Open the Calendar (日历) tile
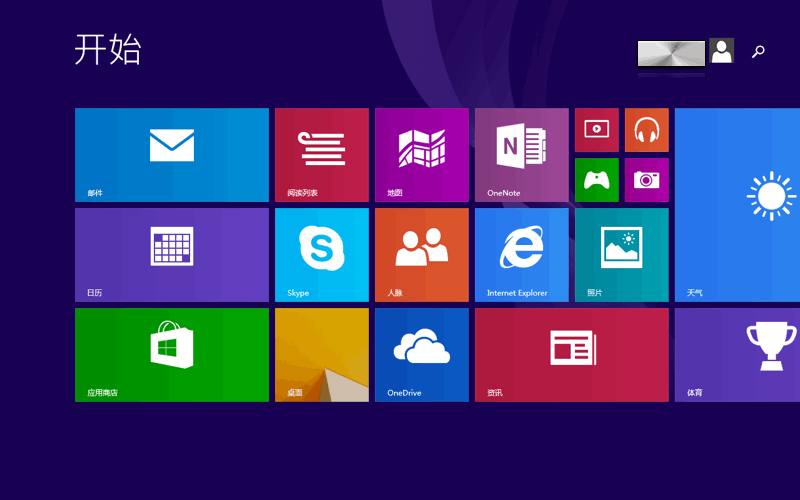800x500 pixels. pyautogui.click(x=172, y=255)
